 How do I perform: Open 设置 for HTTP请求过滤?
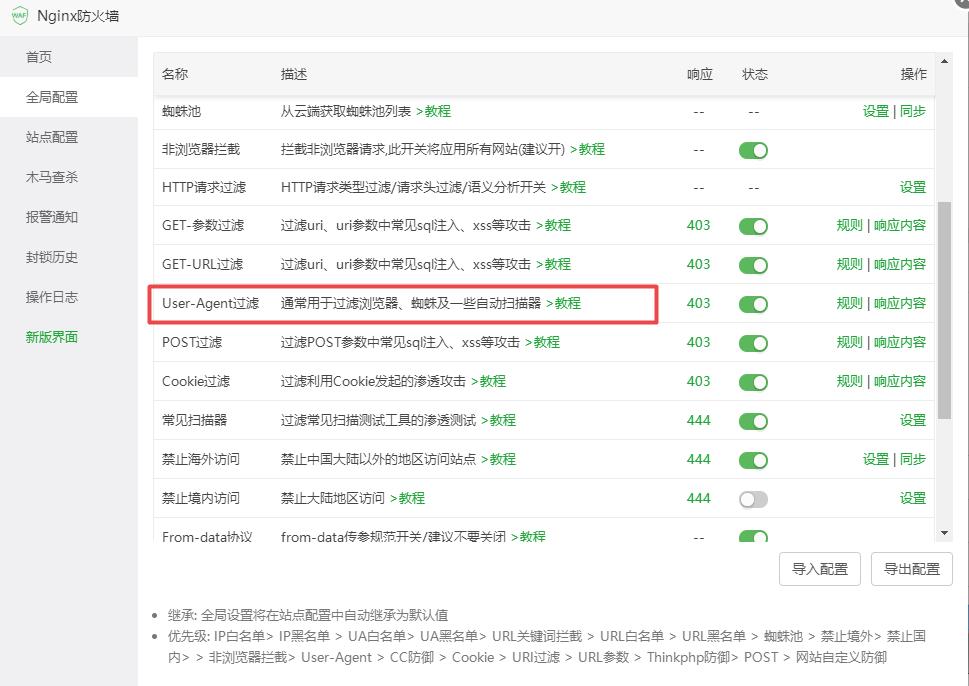pyautogui.click(x=913, y=187)
